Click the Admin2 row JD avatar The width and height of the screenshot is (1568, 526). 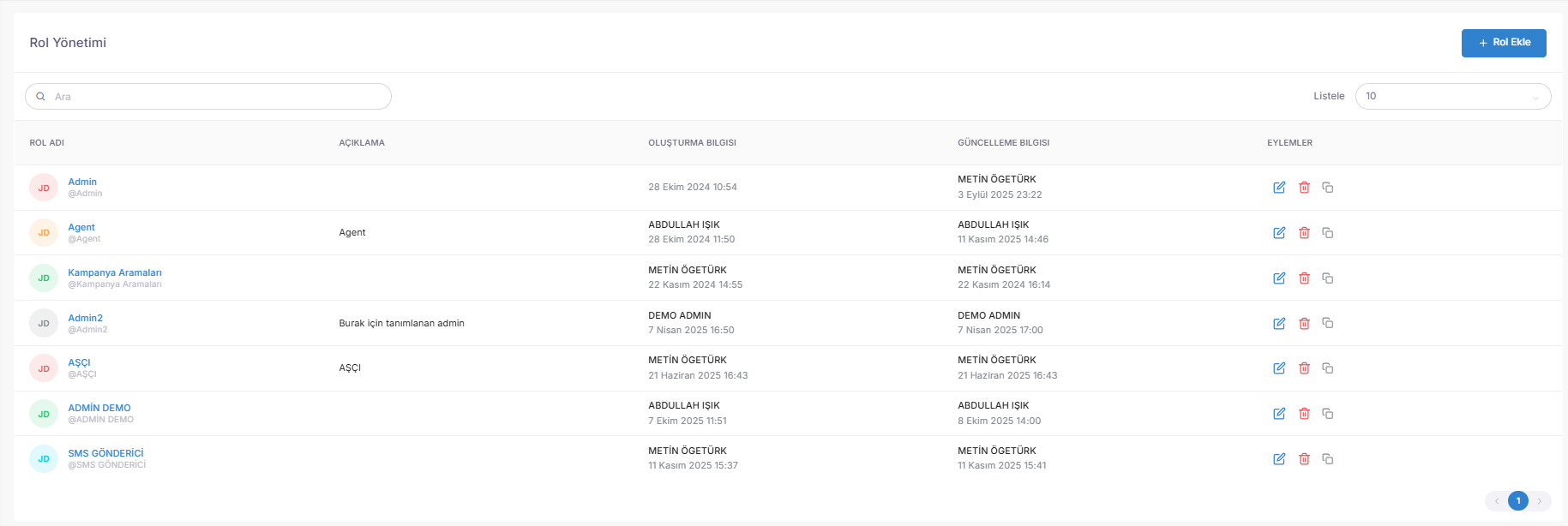(x=44, y=323)
